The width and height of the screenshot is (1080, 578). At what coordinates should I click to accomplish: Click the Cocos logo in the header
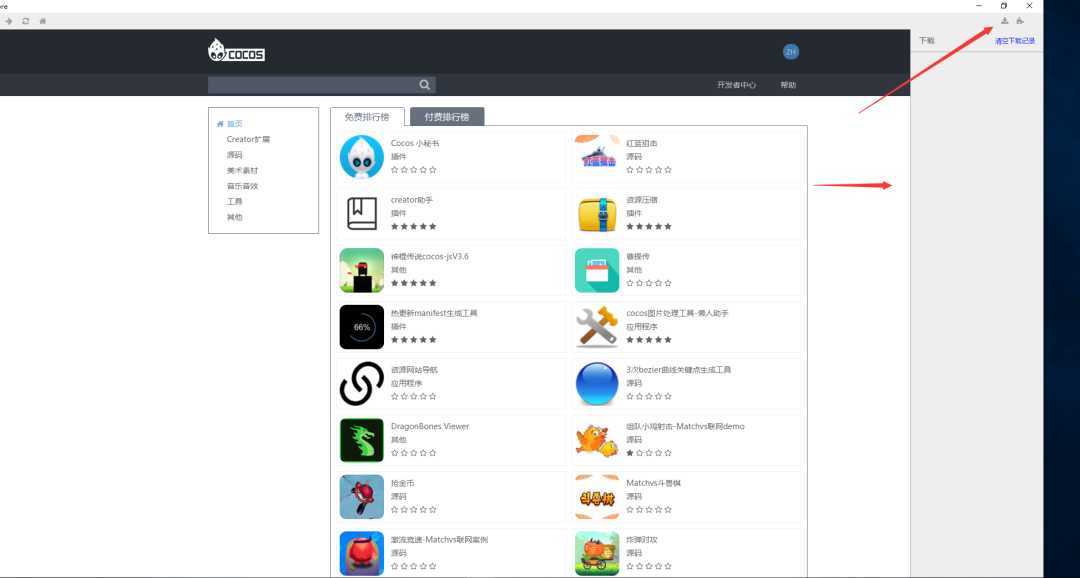coord(236,50)
